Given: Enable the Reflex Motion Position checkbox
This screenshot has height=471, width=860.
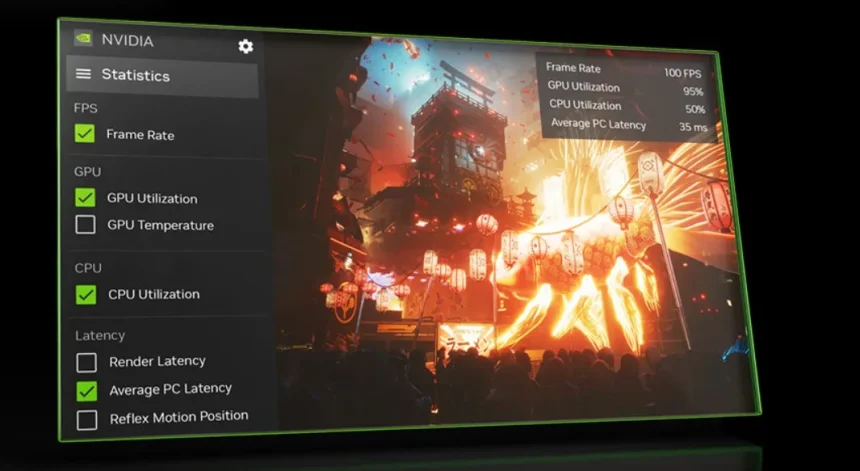Looking at the screenshot, I should [87, 419].
